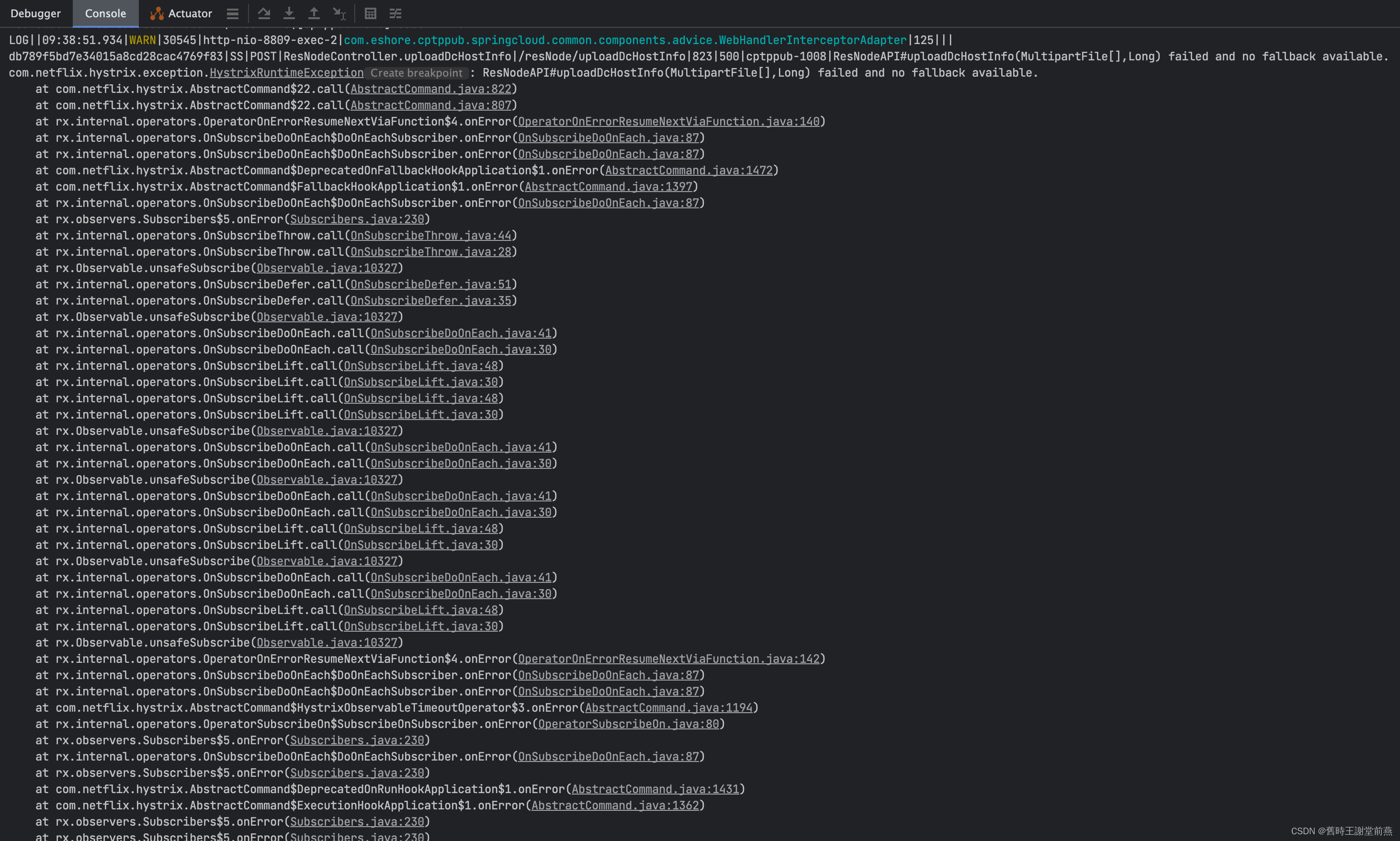Open Subscribers.java:230 from the stack trace
Screen dimensions: 1400x841
coord(356,219)
